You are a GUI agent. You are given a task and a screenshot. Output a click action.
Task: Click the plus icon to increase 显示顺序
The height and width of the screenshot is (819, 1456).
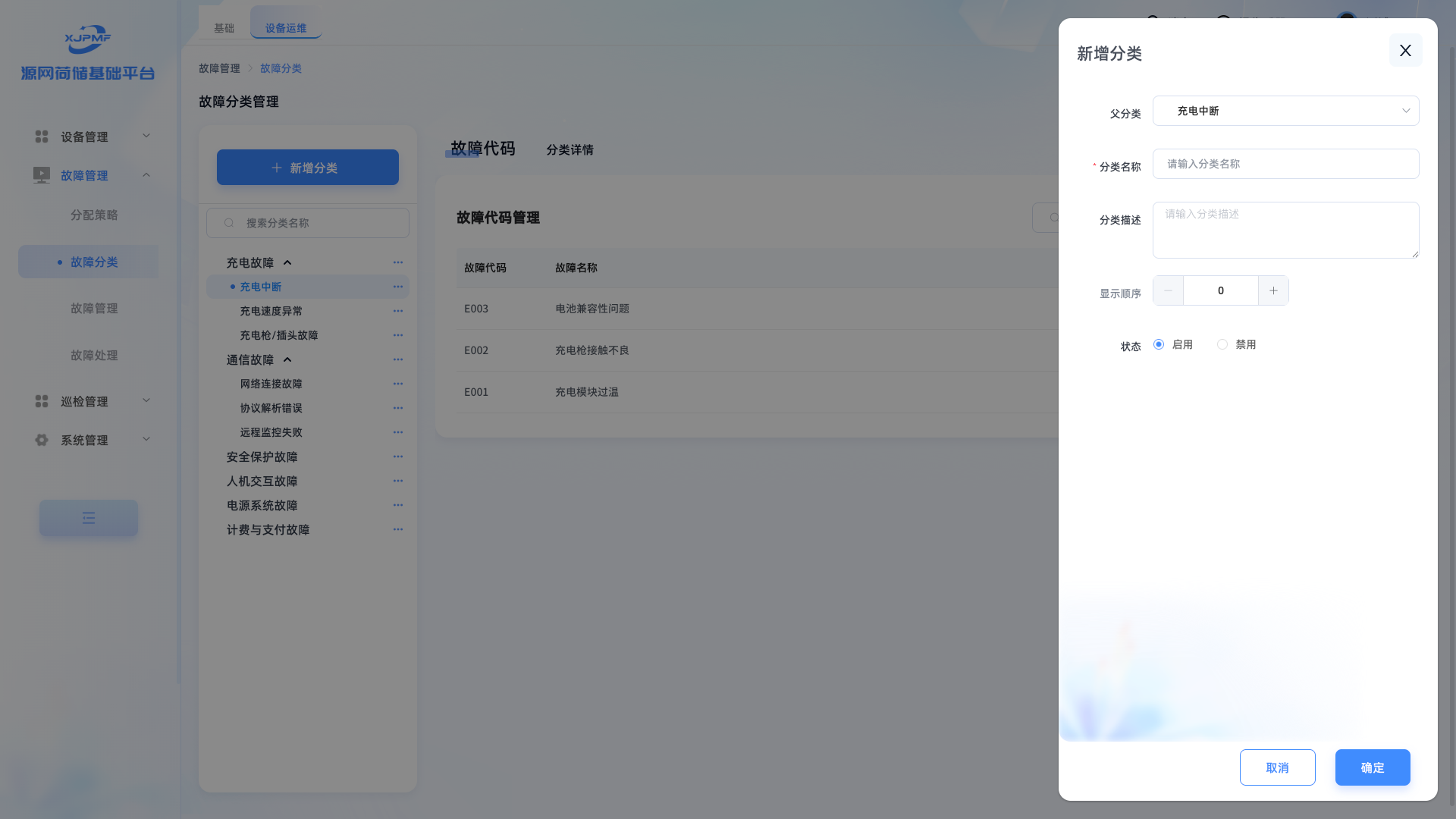point(1273,290)
